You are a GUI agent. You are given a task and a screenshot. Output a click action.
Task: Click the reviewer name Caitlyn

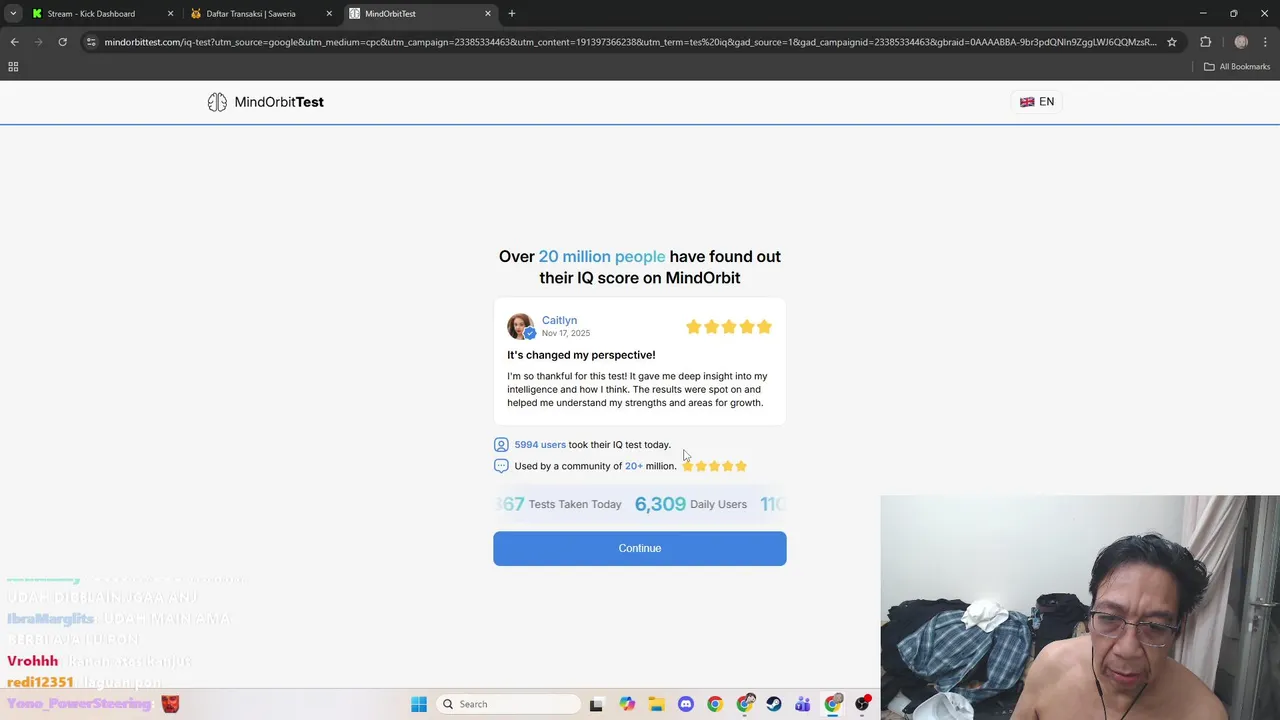(x=559, y=320)
